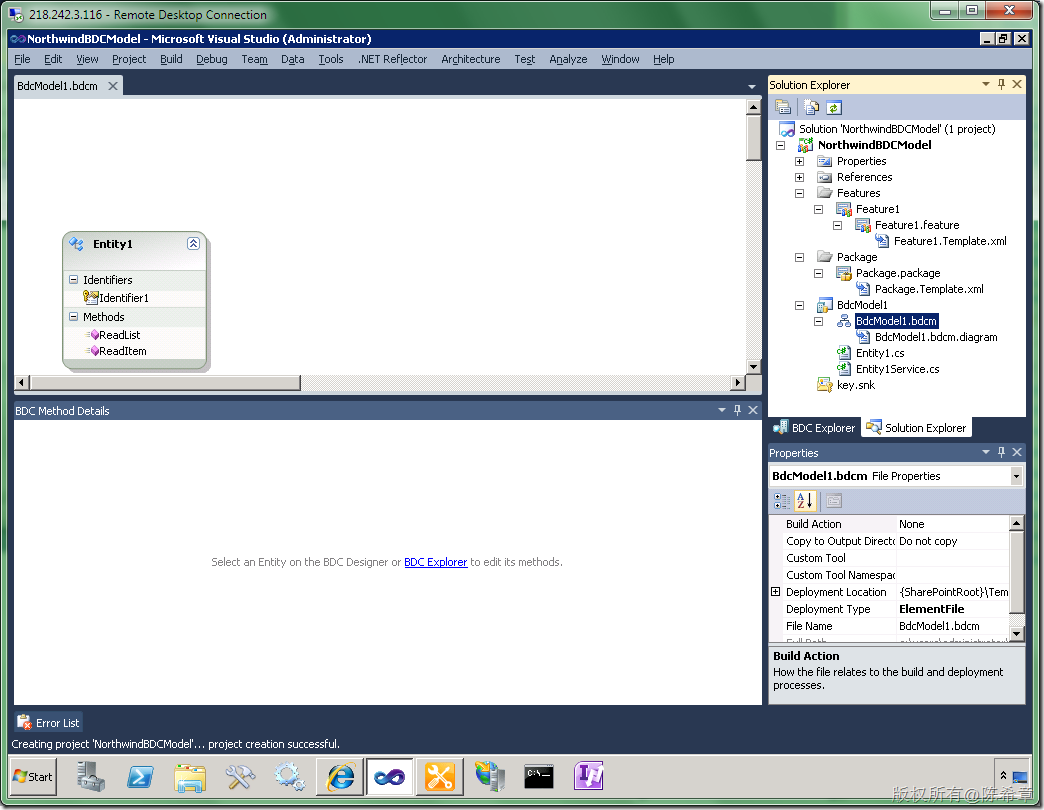
Task: Open the Build menu
Action: pyautogui.click(x=171, y=59)
